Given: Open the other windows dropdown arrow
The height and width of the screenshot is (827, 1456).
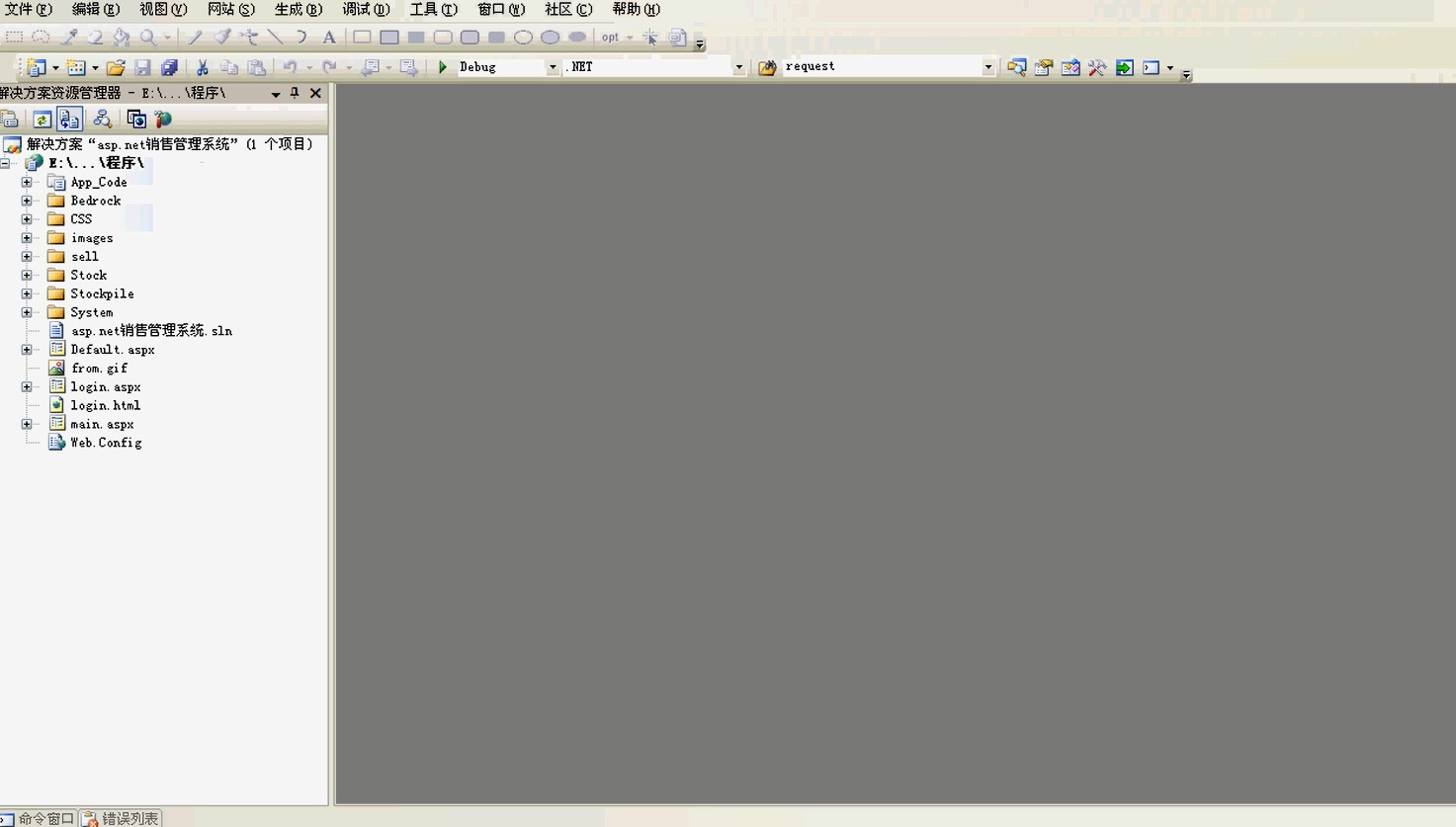Looking at the screenshot, I should [1170, 68].
